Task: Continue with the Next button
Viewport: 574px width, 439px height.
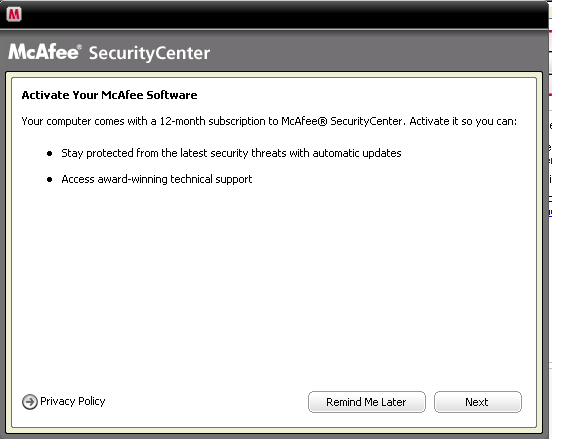Action: point(478,402)
